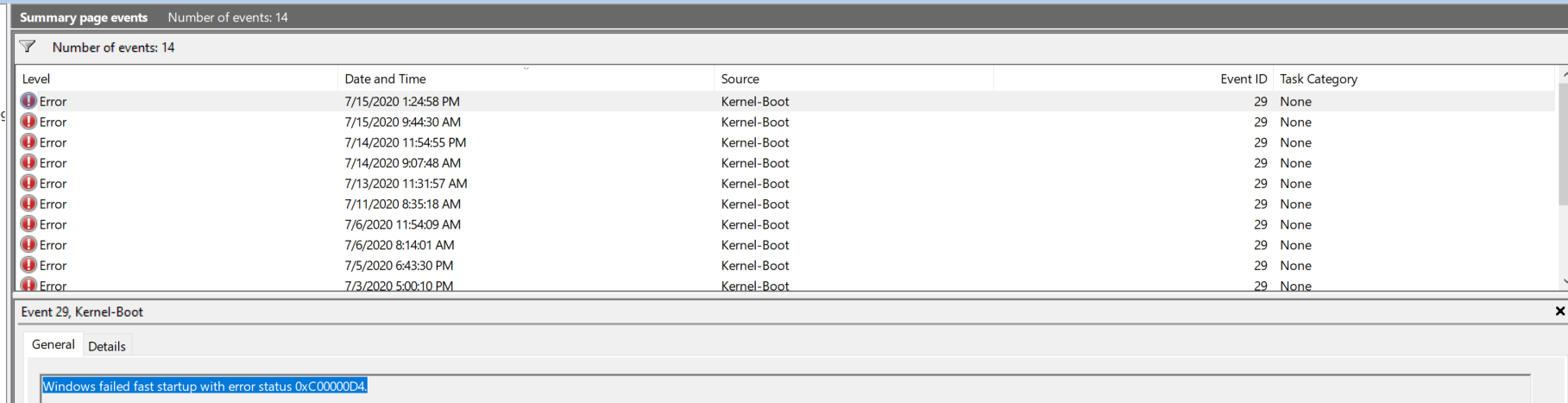Click error icon for 7/13/2020 11:31:57 AM event
Image resolution: width=1568 pixels, height=403 pixels.
tap(28, 183)
